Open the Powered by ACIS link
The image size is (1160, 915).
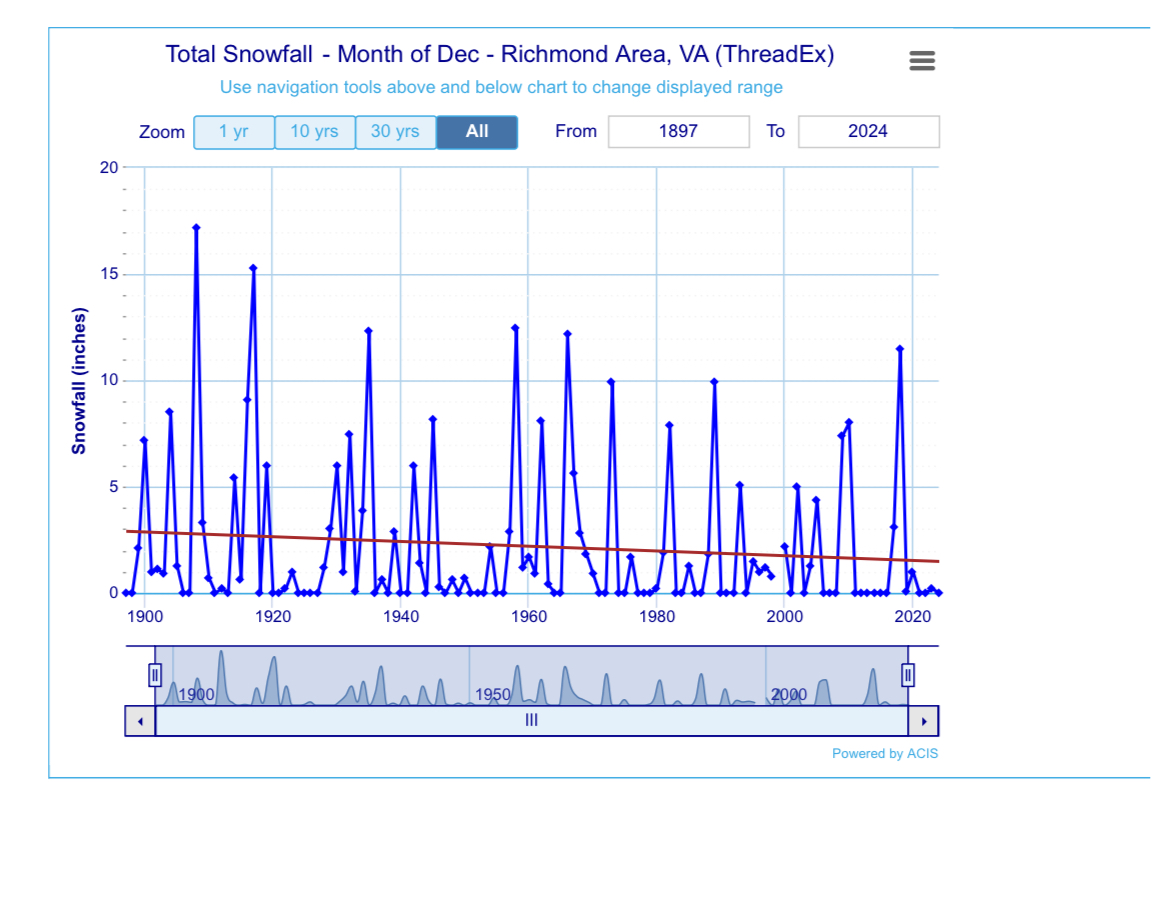(885, 754)
